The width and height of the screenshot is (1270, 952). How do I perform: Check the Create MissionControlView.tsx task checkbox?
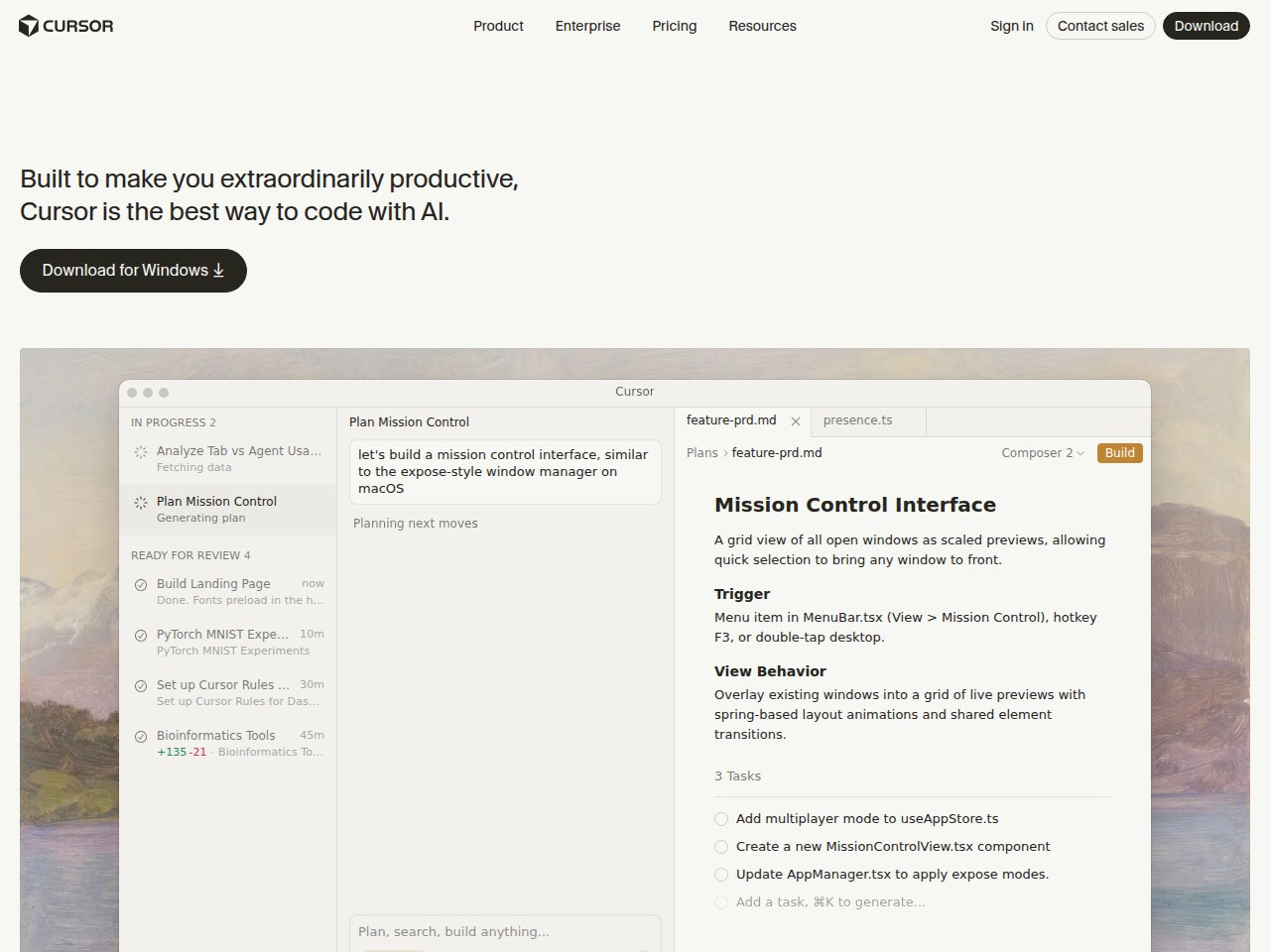pyautogui.click(x=720, y=847)
